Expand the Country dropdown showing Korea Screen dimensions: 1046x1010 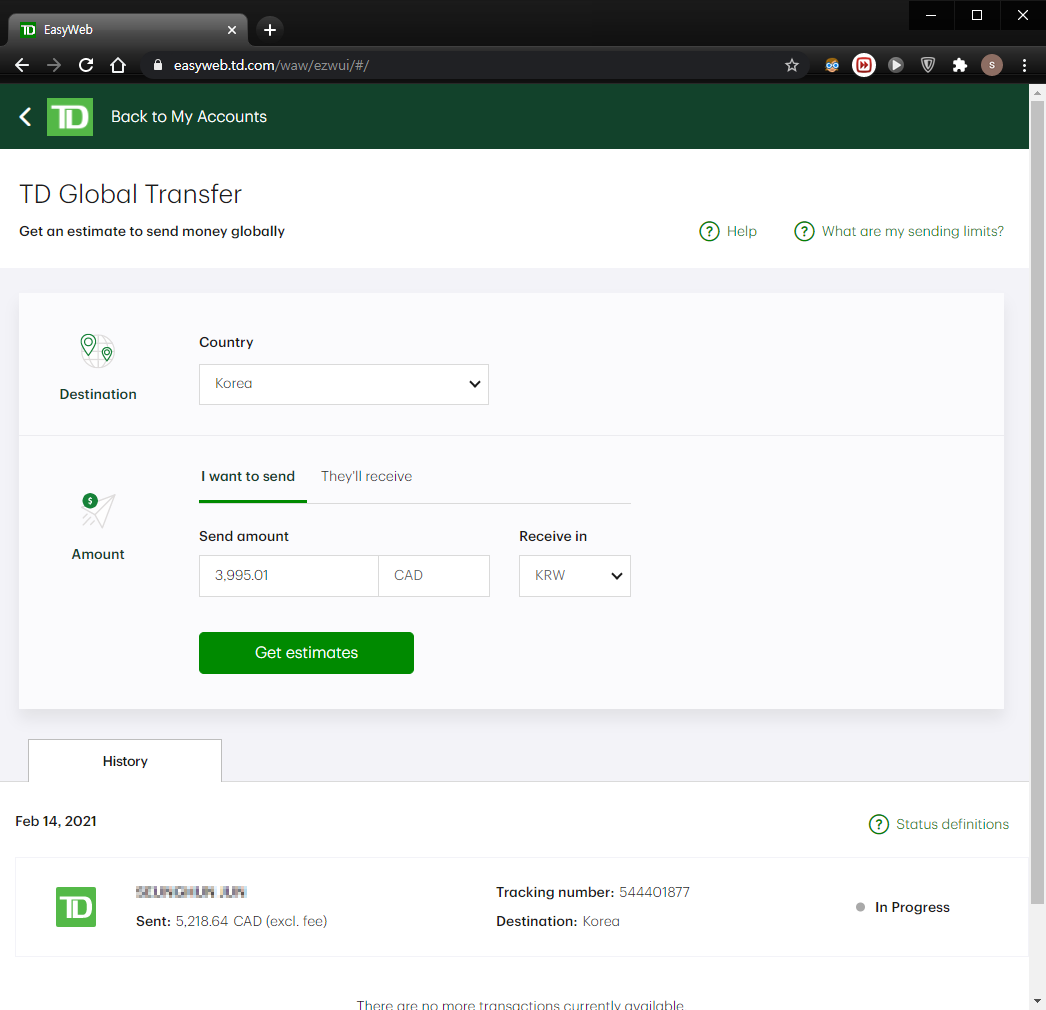point(344,384)
